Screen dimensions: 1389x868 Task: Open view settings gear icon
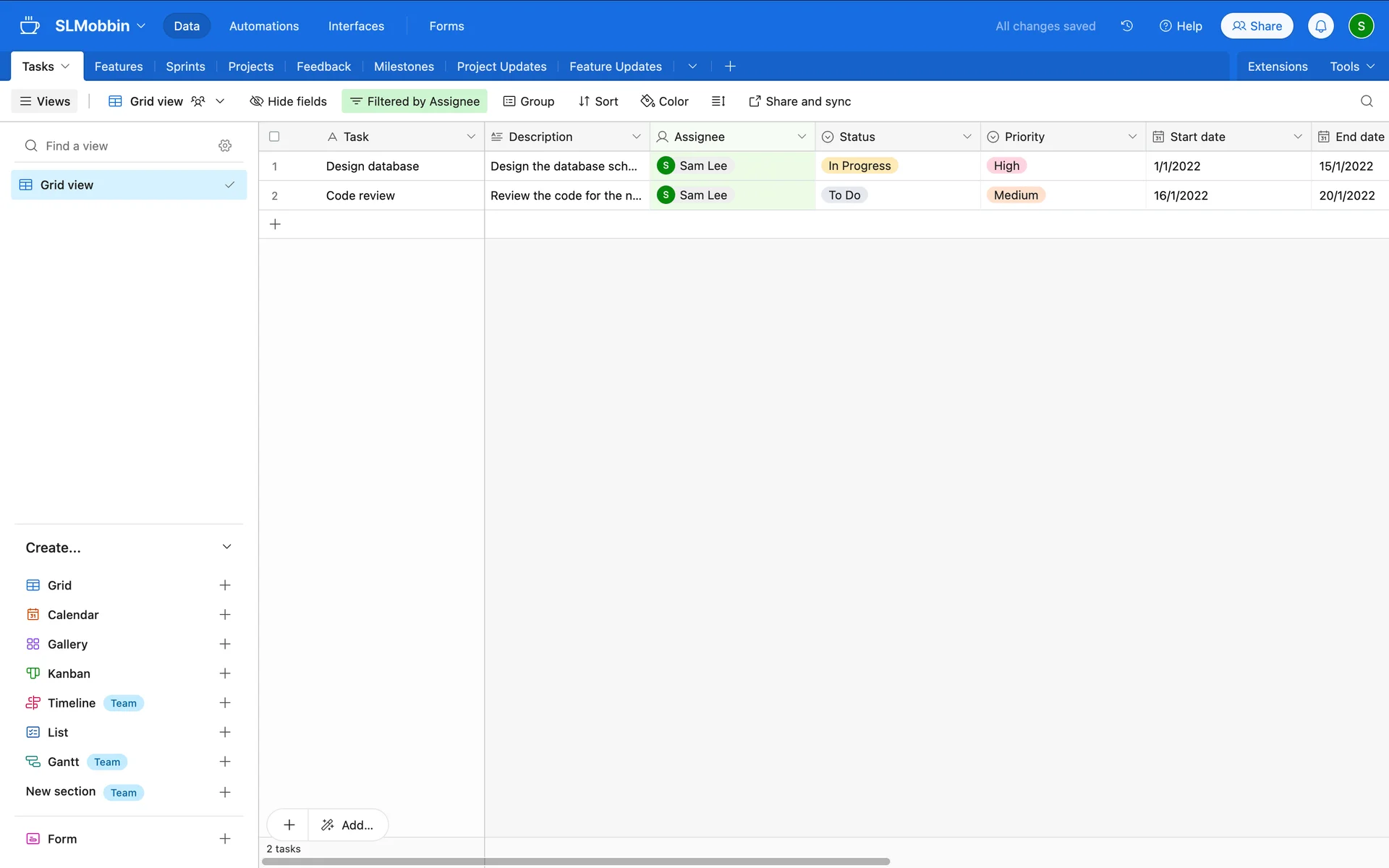tap(225, 146)
